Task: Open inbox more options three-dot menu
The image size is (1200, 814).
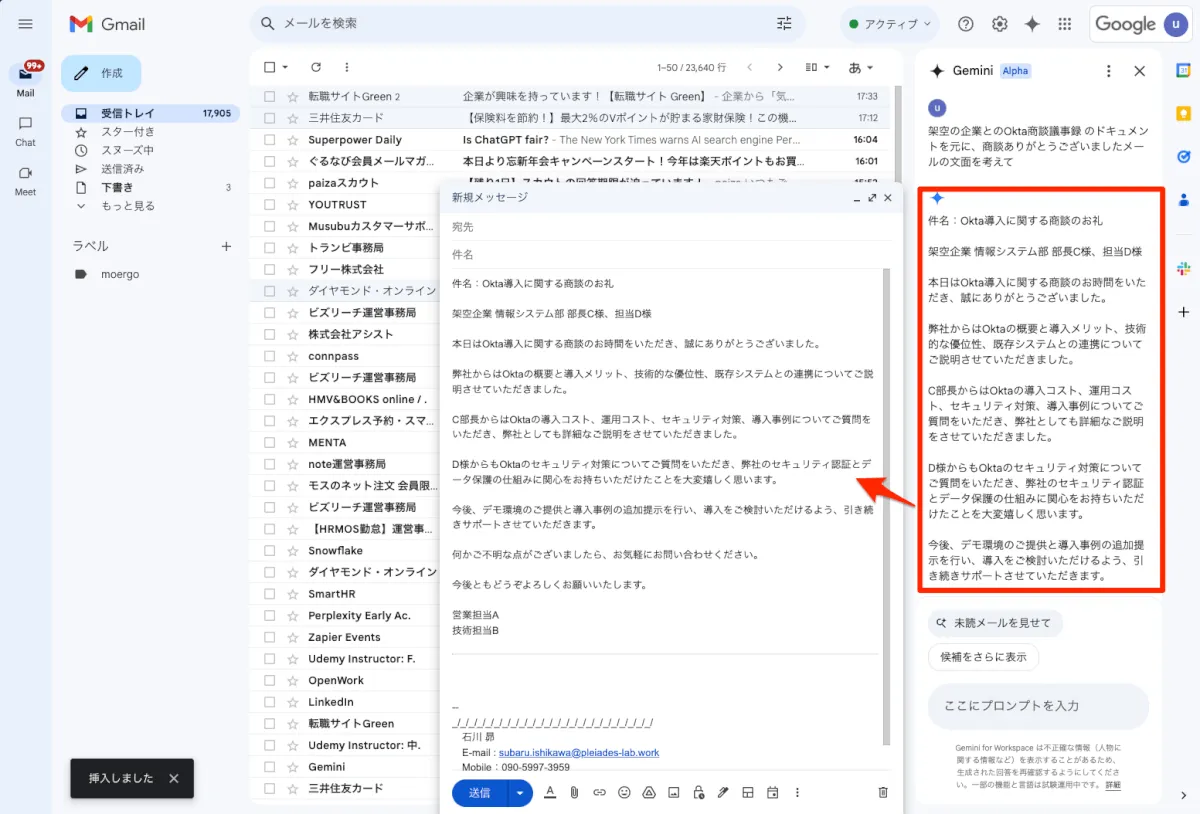Action: tap(347, 67)
